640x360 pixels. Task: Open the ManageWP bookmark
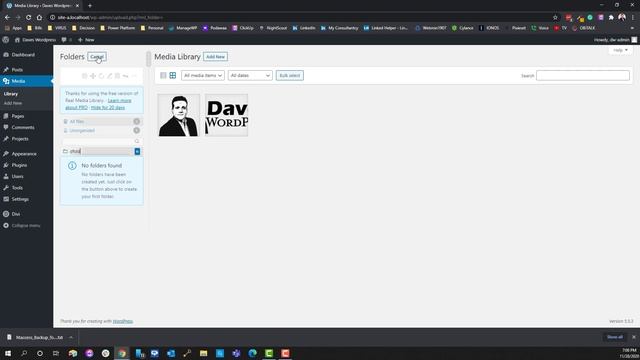pyautogui.click(x=183, y=28)
